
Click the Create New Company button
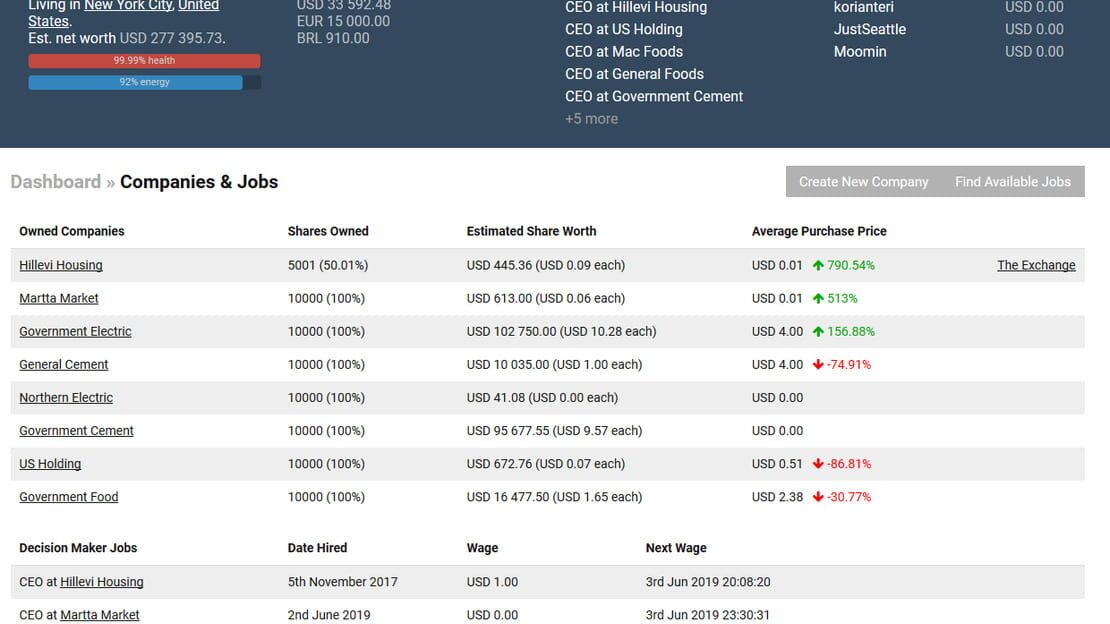point(864,181)
